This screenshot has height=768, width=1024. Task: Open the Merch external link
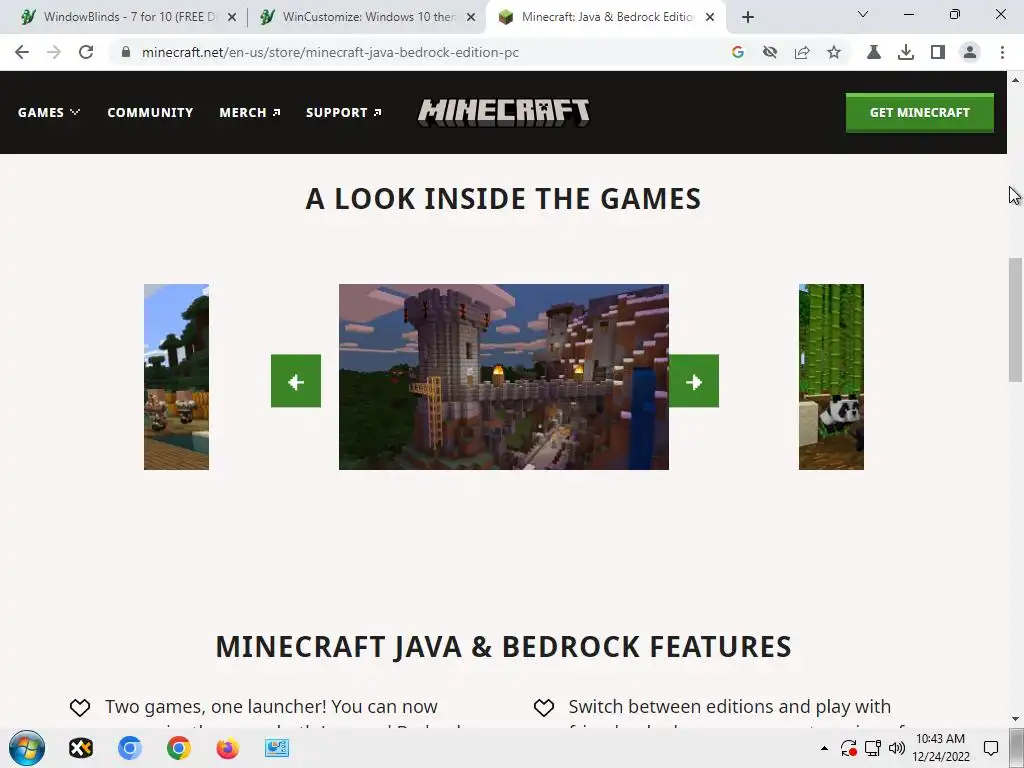(250, 112)
